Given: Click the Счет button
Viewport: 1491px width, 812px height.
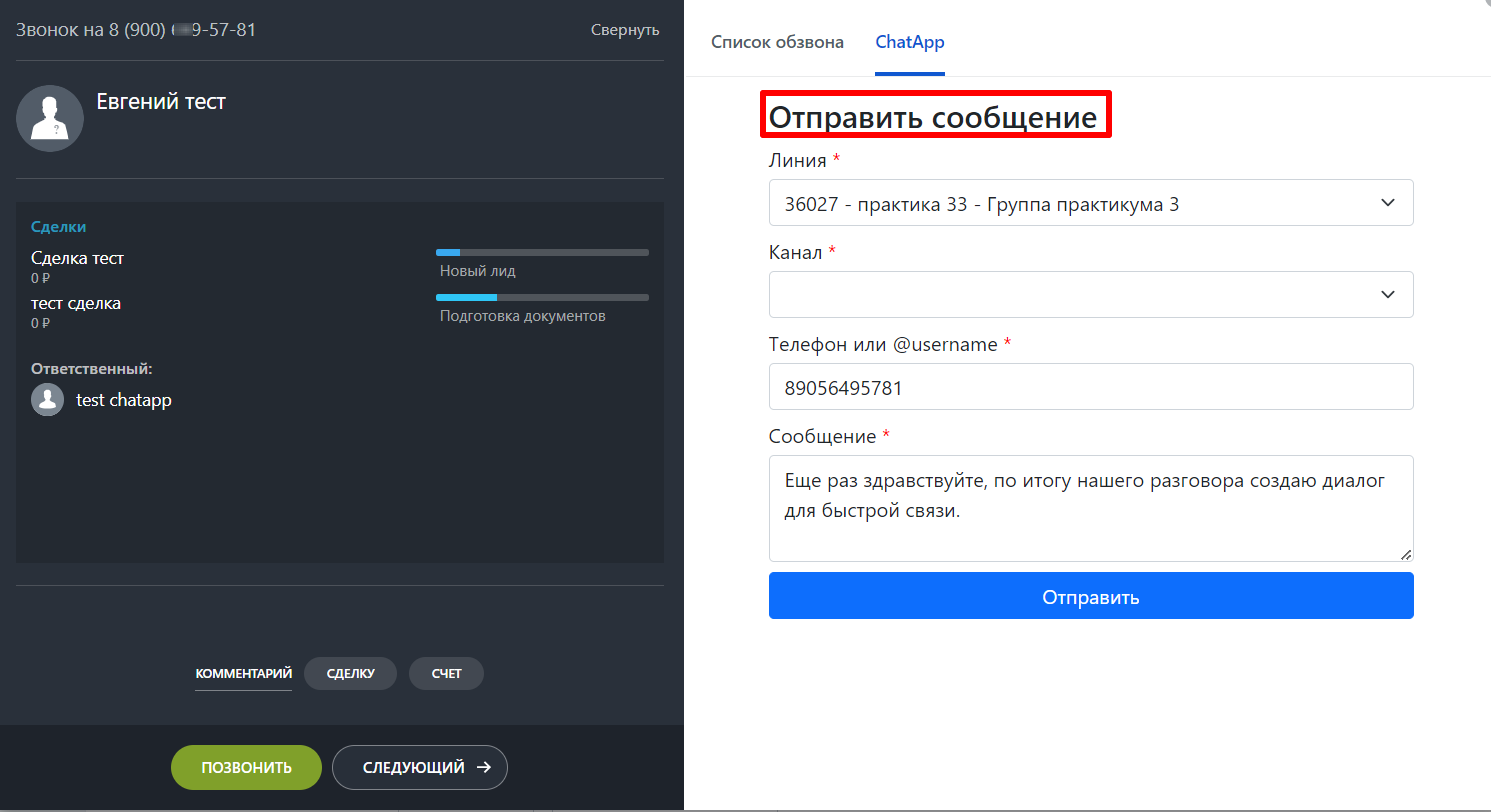Looking at the screenshot, I should point(446,674).
